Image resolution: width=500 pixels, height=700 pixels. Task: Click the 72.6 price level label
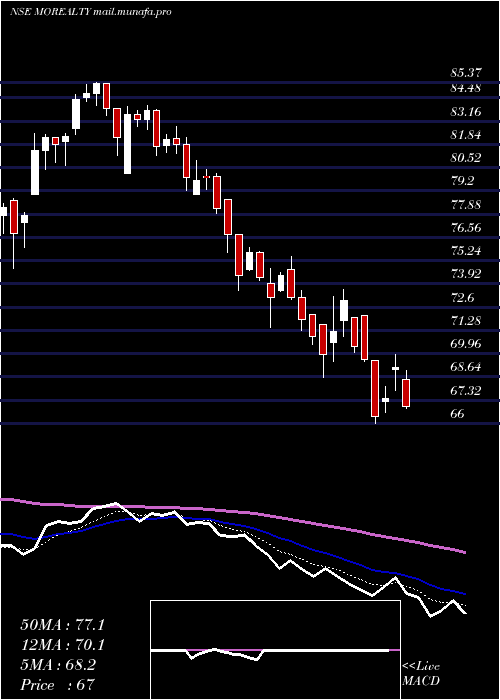(x=462, y=298)
